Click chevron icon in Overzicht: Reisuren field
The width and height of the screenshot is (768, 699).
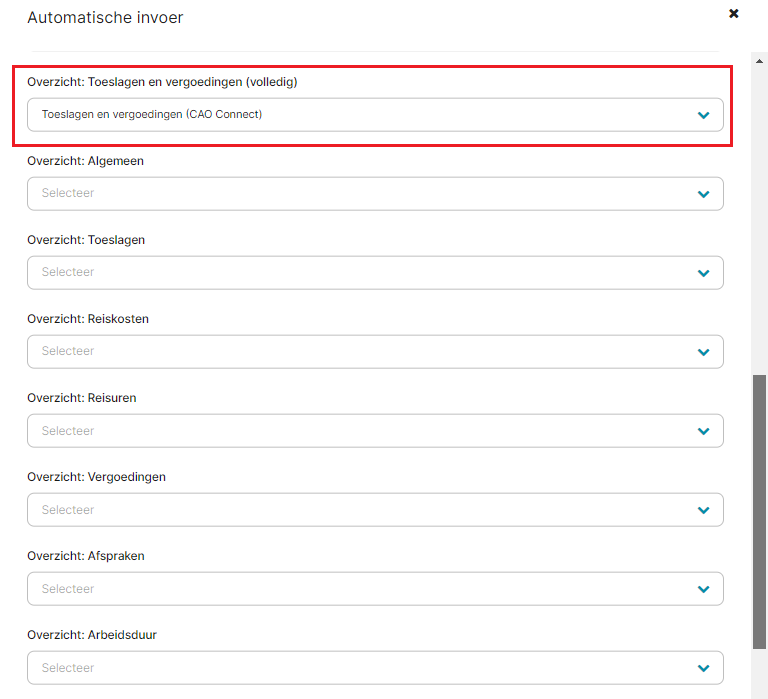click(x=703, y=431)
